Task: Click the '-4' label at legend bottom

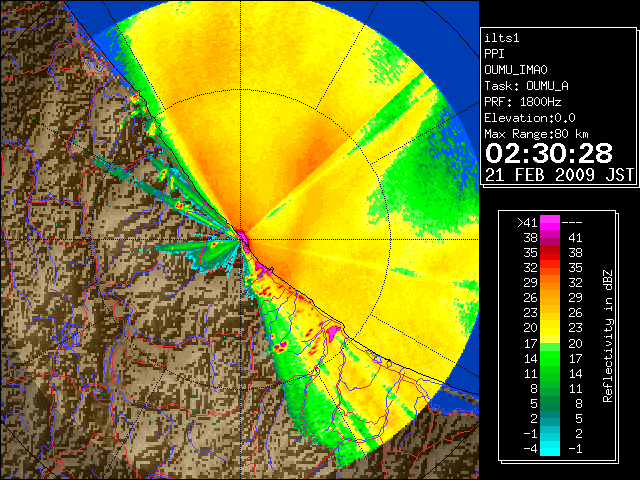Action: [530, 448]
